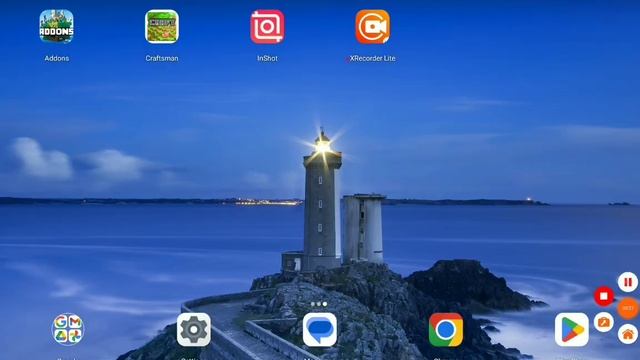
Task: Open the recorder toolbox briefcase icon
Action: [604, 322]
